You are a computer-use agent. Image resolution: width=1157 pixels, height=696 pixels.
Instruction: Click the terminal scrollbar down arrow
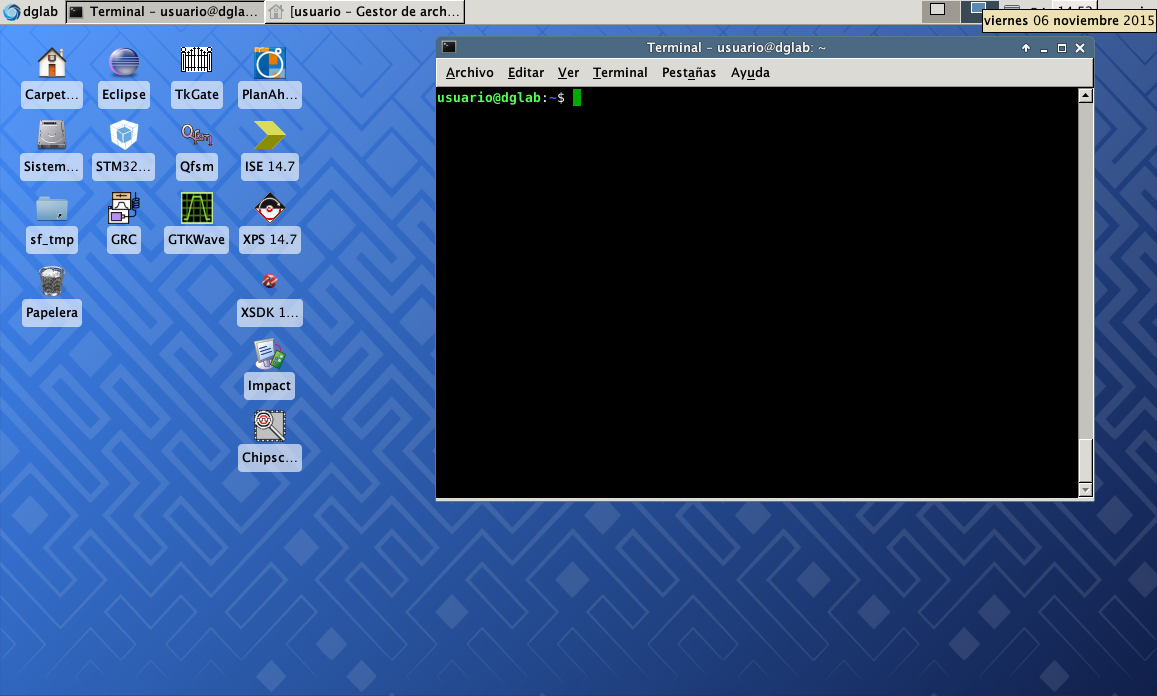pyautogui.click(x=1085, y=490)
